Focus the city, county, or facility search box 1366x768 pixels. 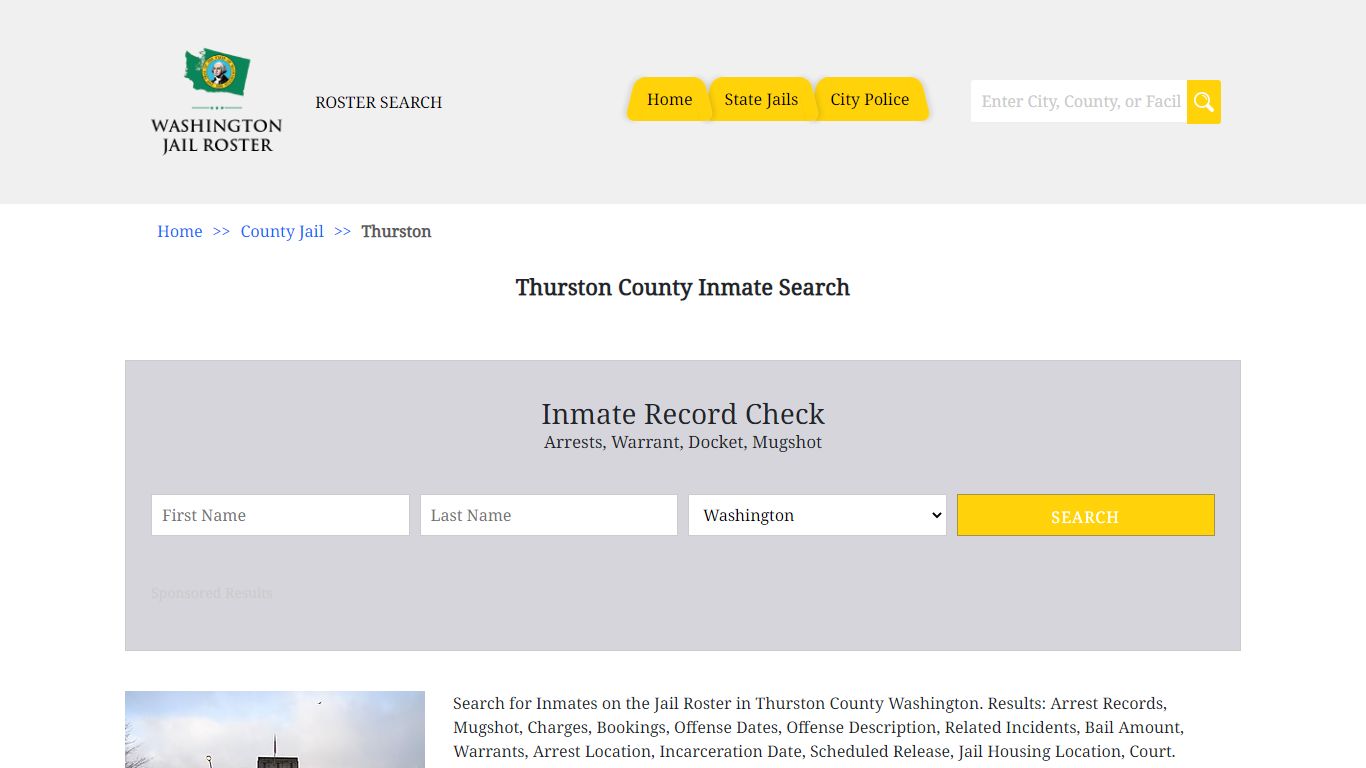[x=1078, y=102]
